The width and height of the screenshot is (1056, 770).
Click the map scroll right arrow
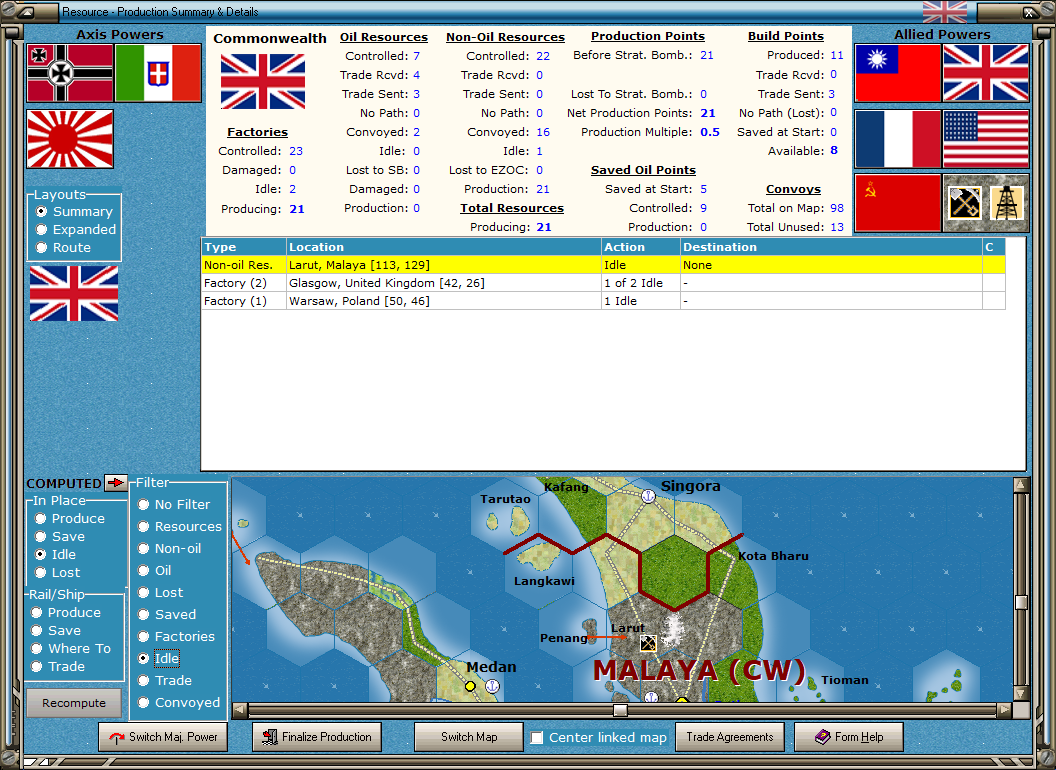(1004, 709)
